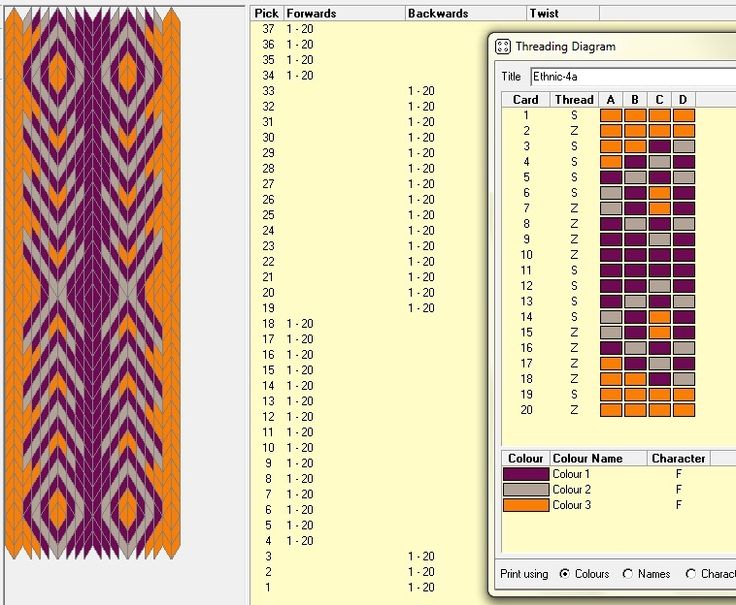Select card number 15 row

(x=526, y=332)
